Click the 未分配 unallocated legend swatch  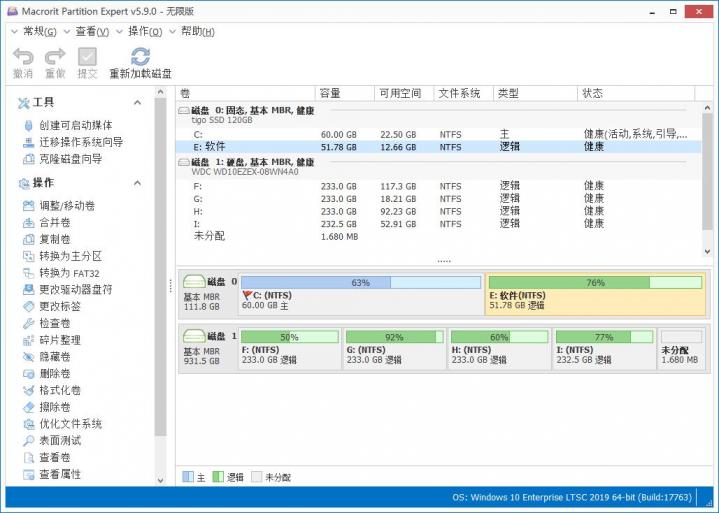tap(257, 477)
